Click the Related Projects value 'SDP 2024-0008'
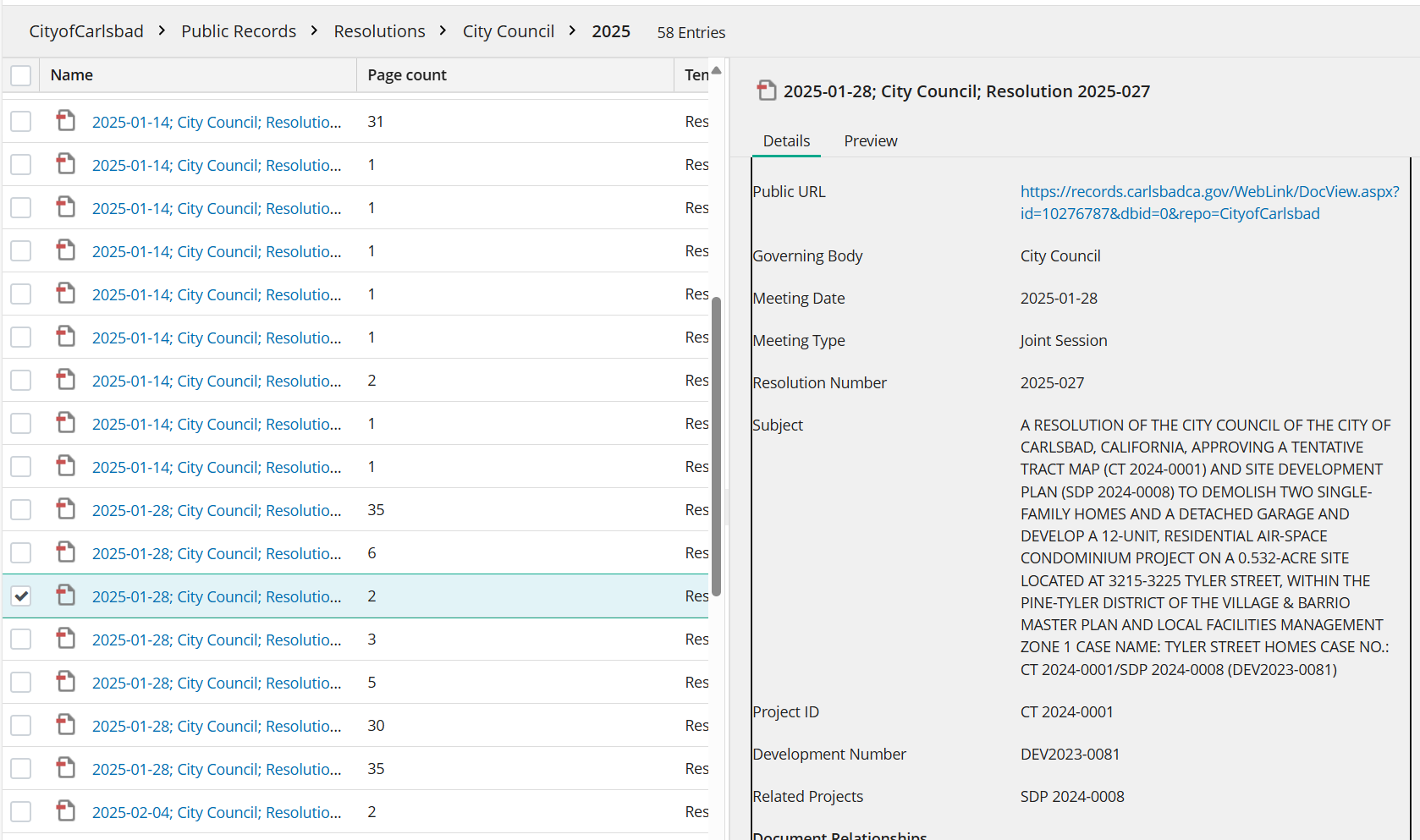The image size is (1420, 840). [1072, 797]
